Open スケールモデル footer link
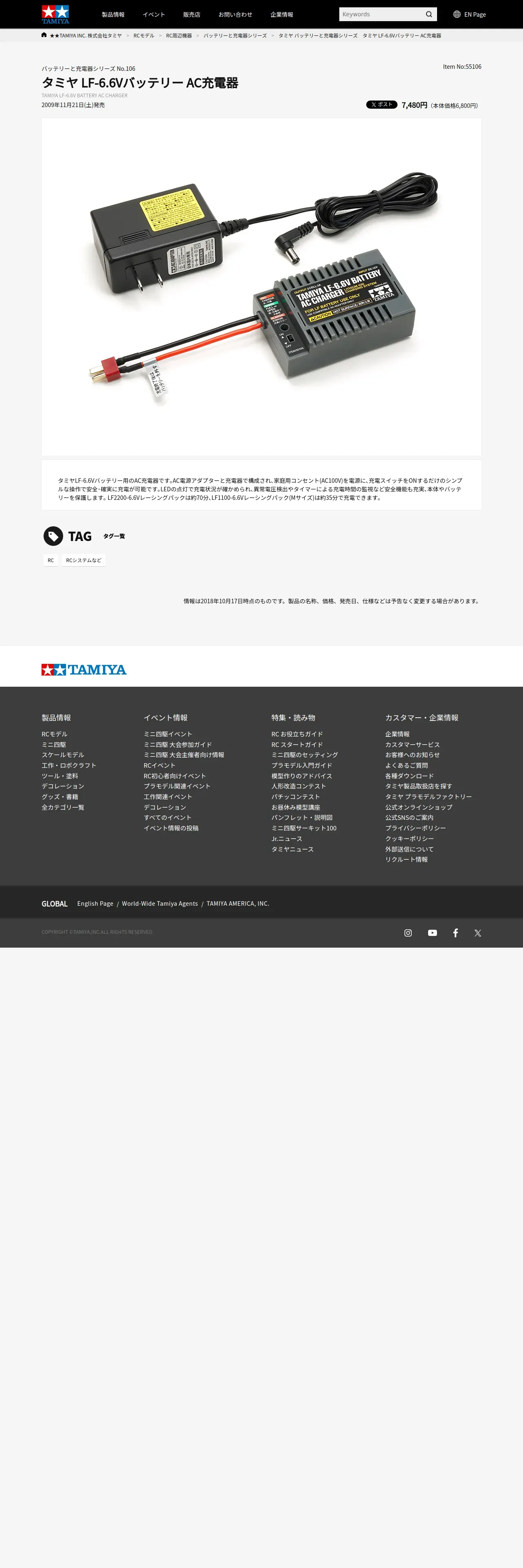 (x=63, y=755)
